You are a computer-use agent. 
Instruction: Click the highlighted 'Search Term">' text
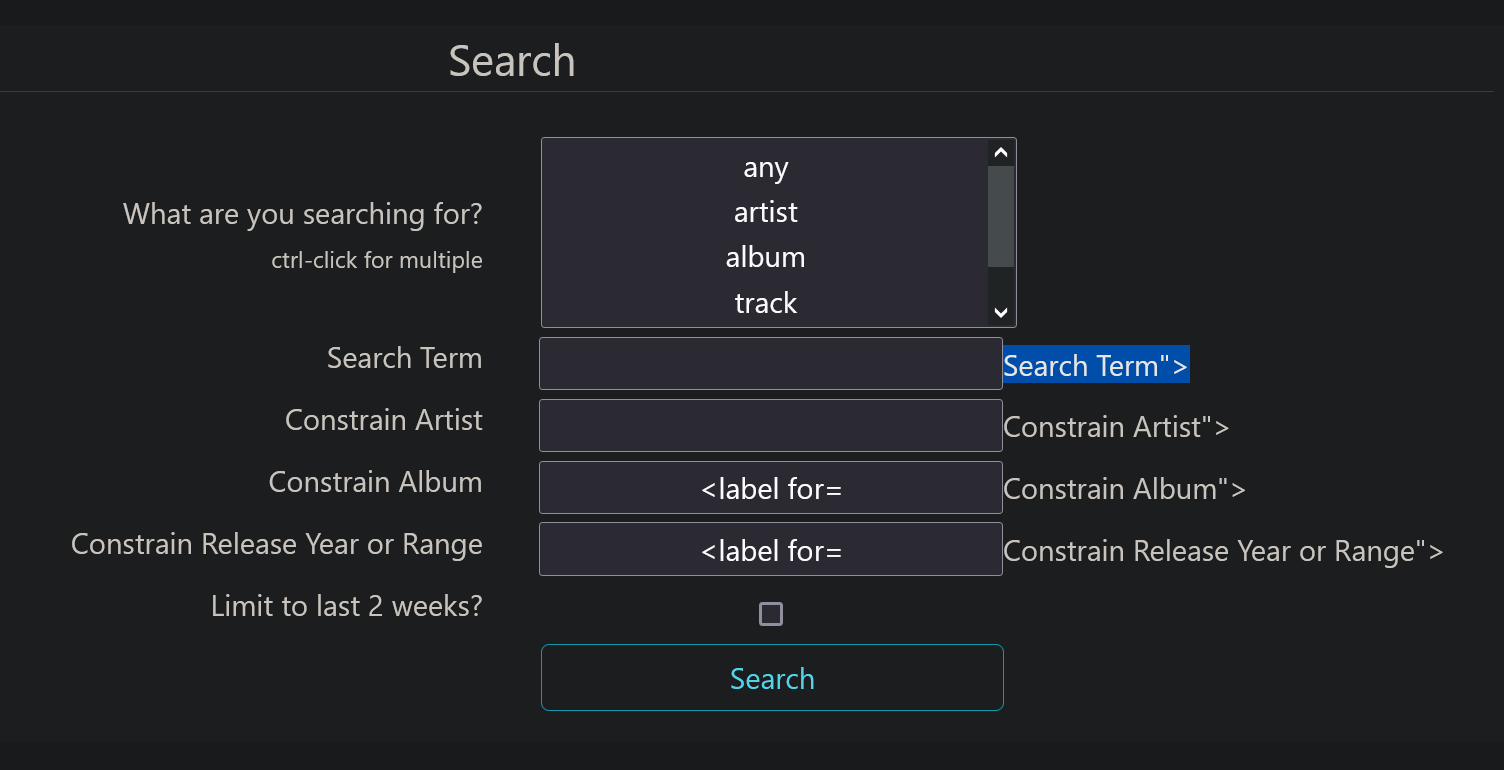click(1096, 366)
